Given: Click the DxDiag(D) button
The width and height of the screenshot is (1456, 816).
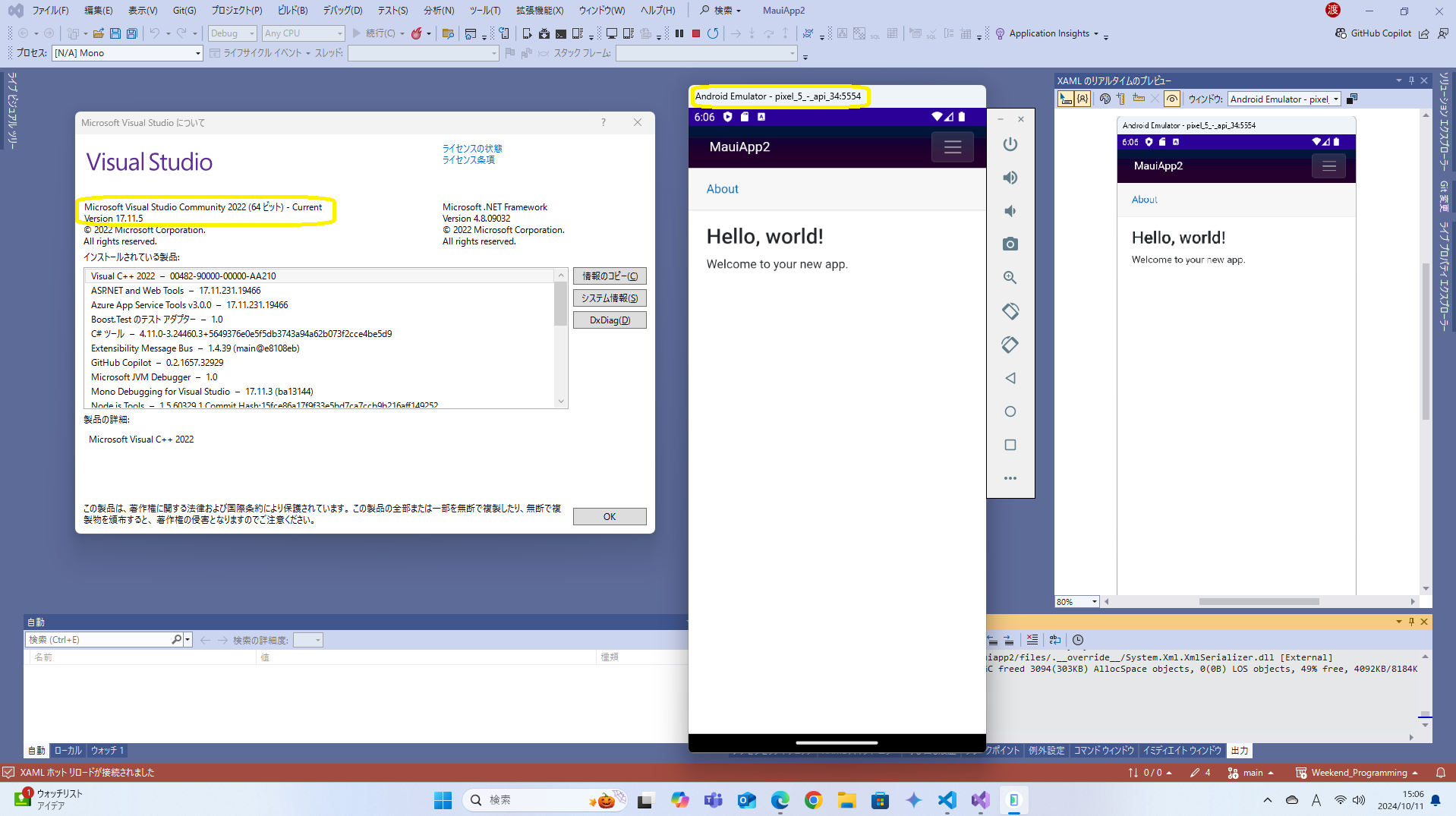Looking at the screenshot, I should (610, 320).
